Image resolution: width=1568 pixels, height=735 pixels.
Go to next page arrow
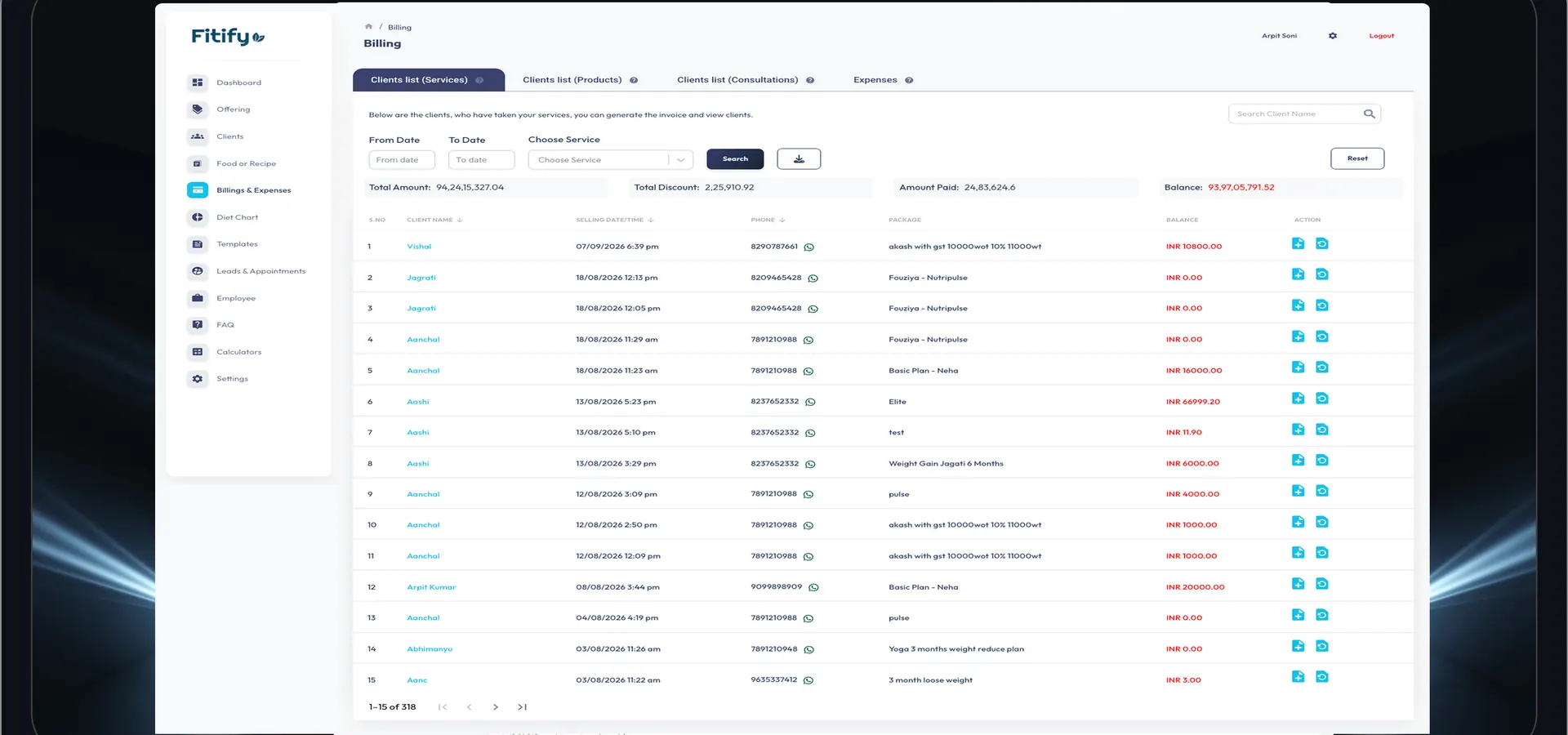[496, 707]
